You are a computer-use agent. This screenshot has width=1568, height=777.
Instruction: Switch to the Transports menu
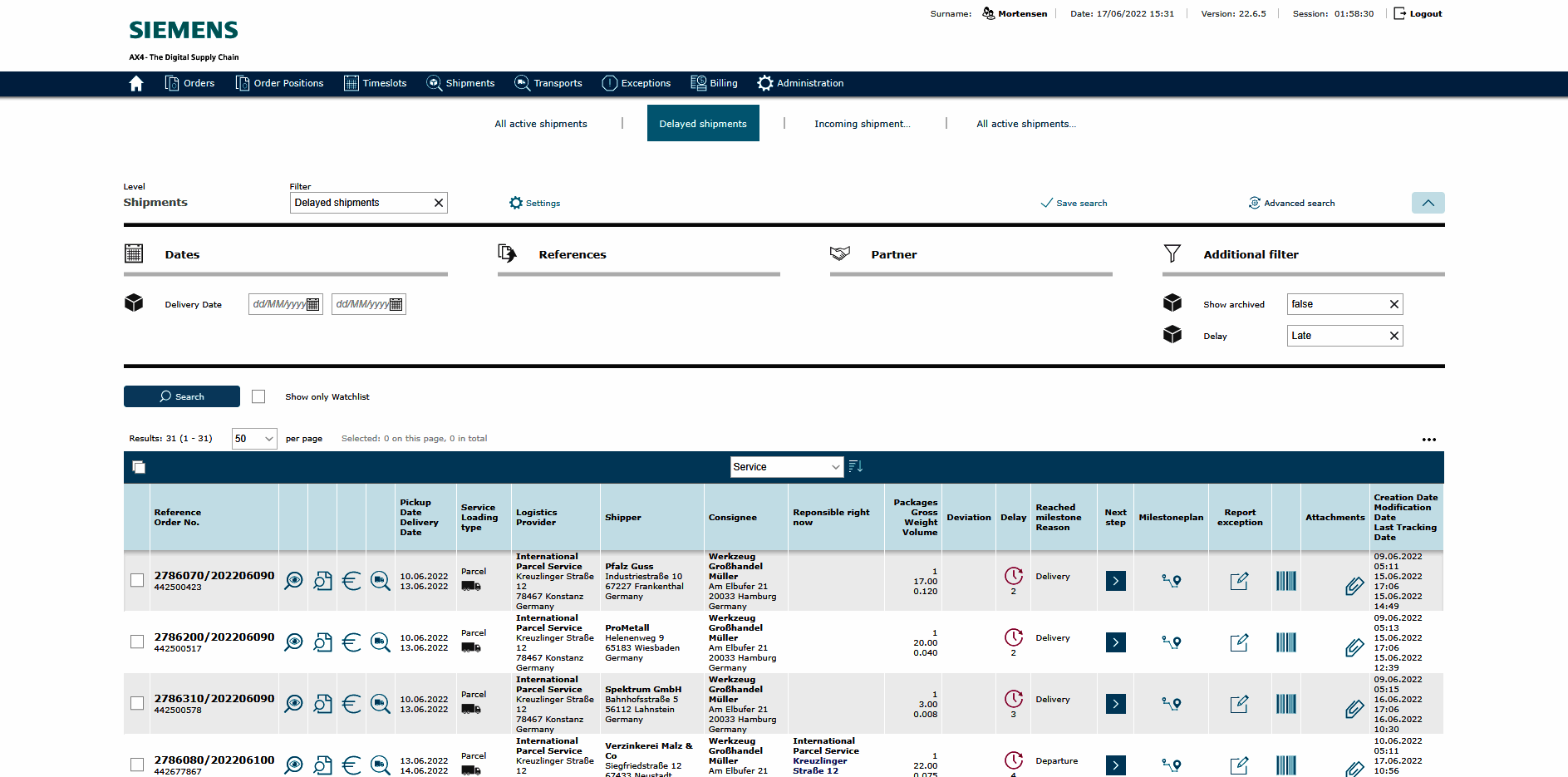pyautogui.click(x=548, y=83)
